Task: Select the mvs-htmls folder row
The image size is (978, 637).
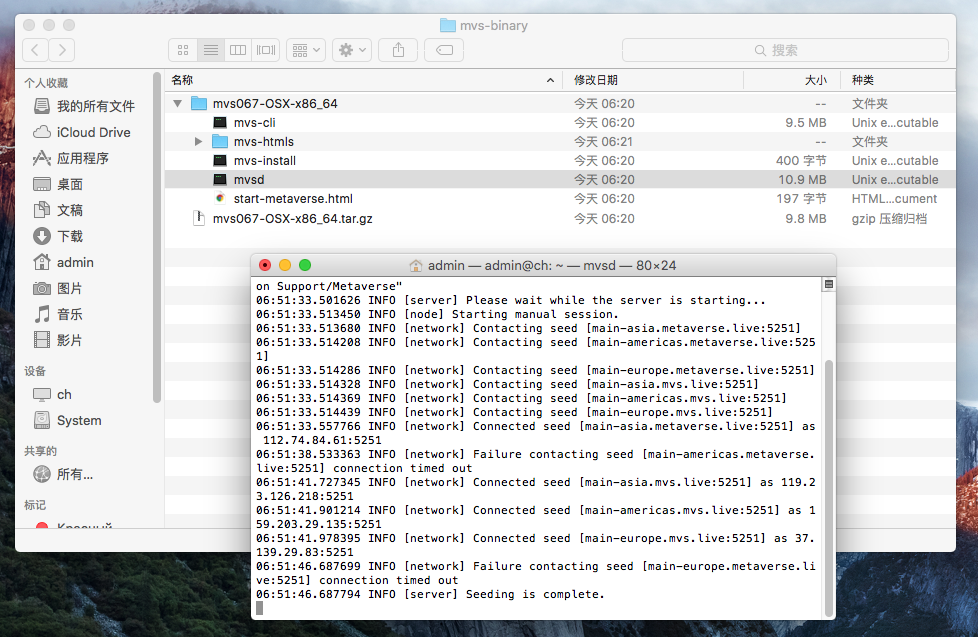Action: point(560,142)
